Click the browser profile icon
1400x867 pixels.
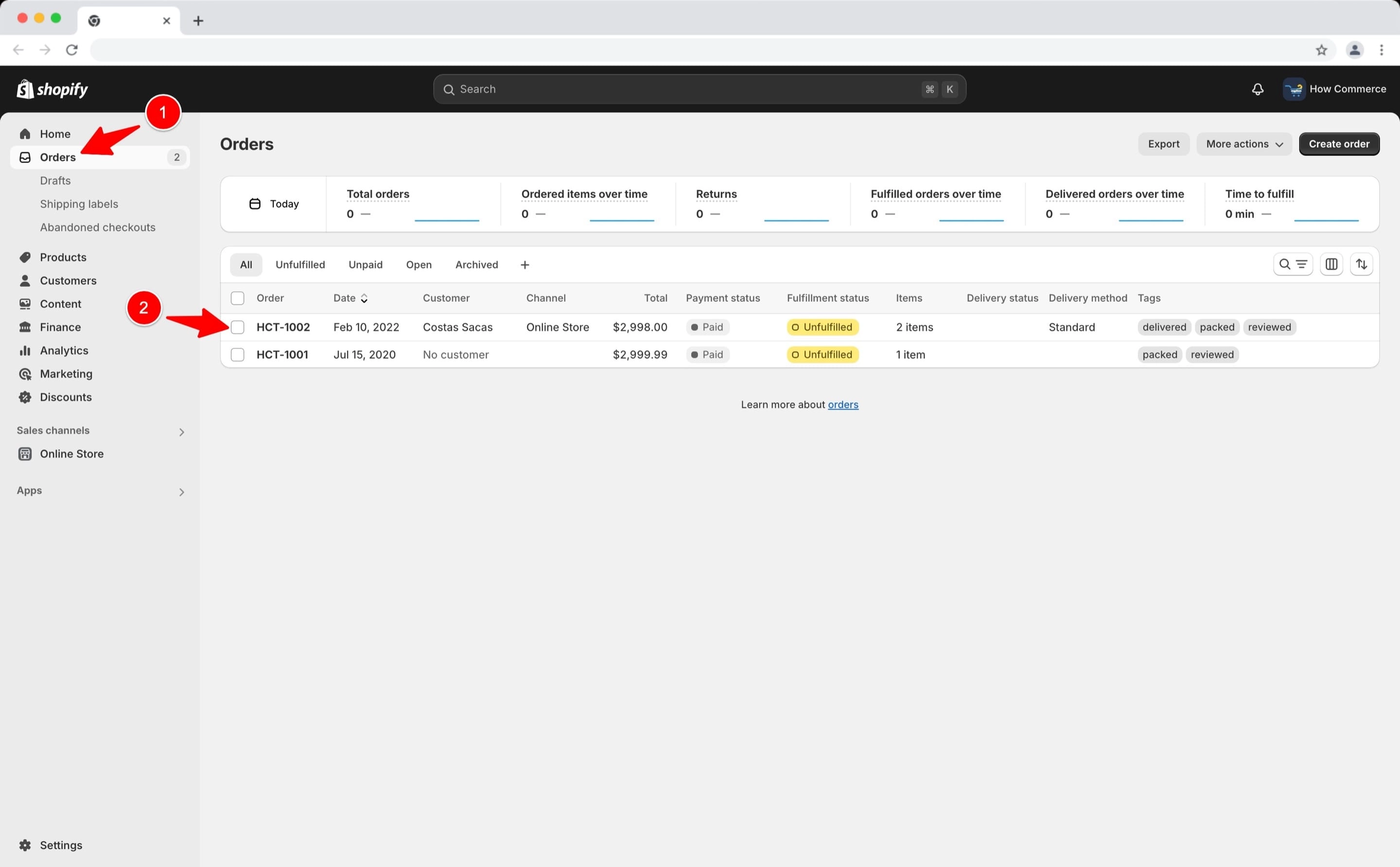[1355, 50]
